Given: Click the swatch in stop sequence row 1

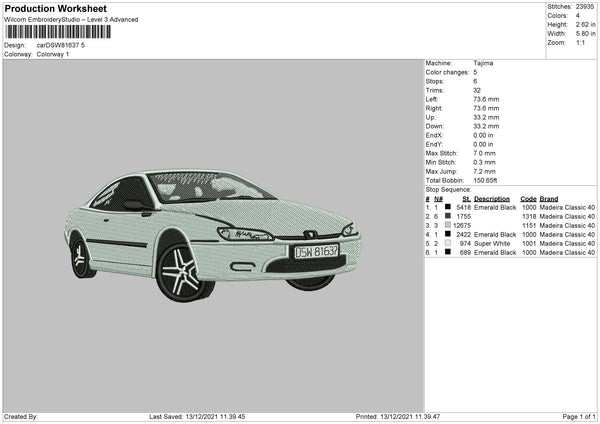Looking at the screenshot, I should point(448,207).
